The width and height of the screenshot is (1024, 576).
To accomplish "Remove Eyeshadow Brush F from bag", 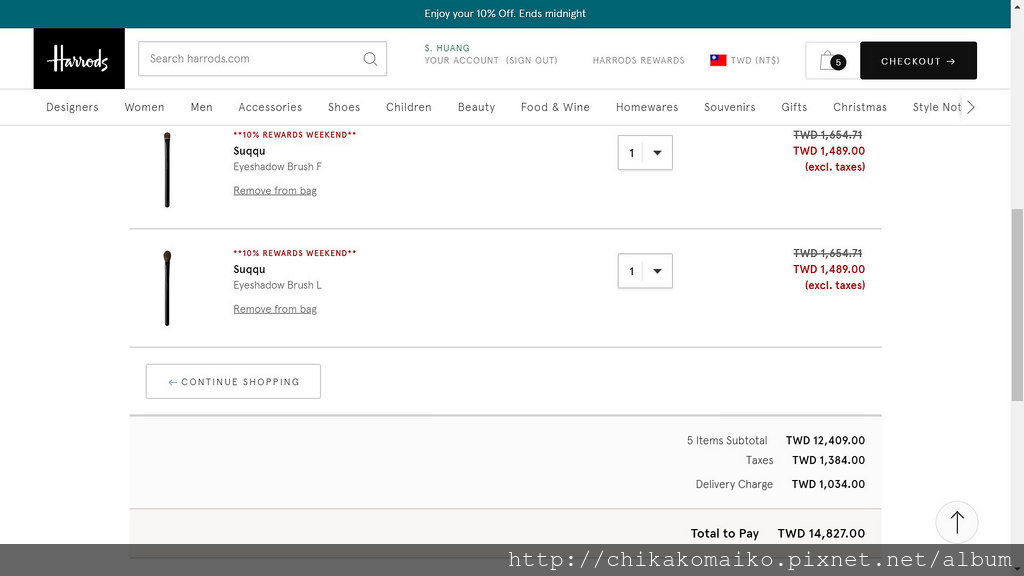I will [x=275, y=191].
